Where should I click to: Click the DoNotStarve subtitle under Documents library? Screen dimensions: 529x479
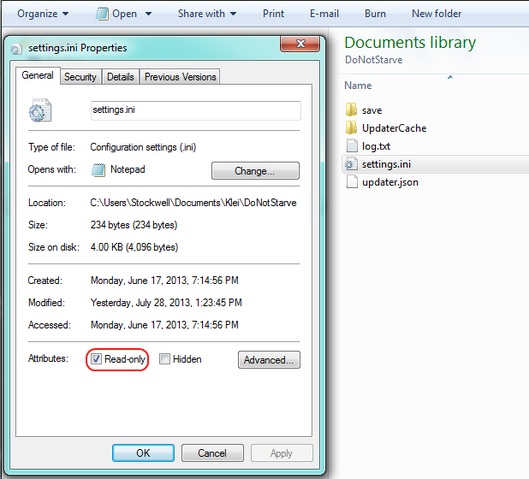point(373,60)
